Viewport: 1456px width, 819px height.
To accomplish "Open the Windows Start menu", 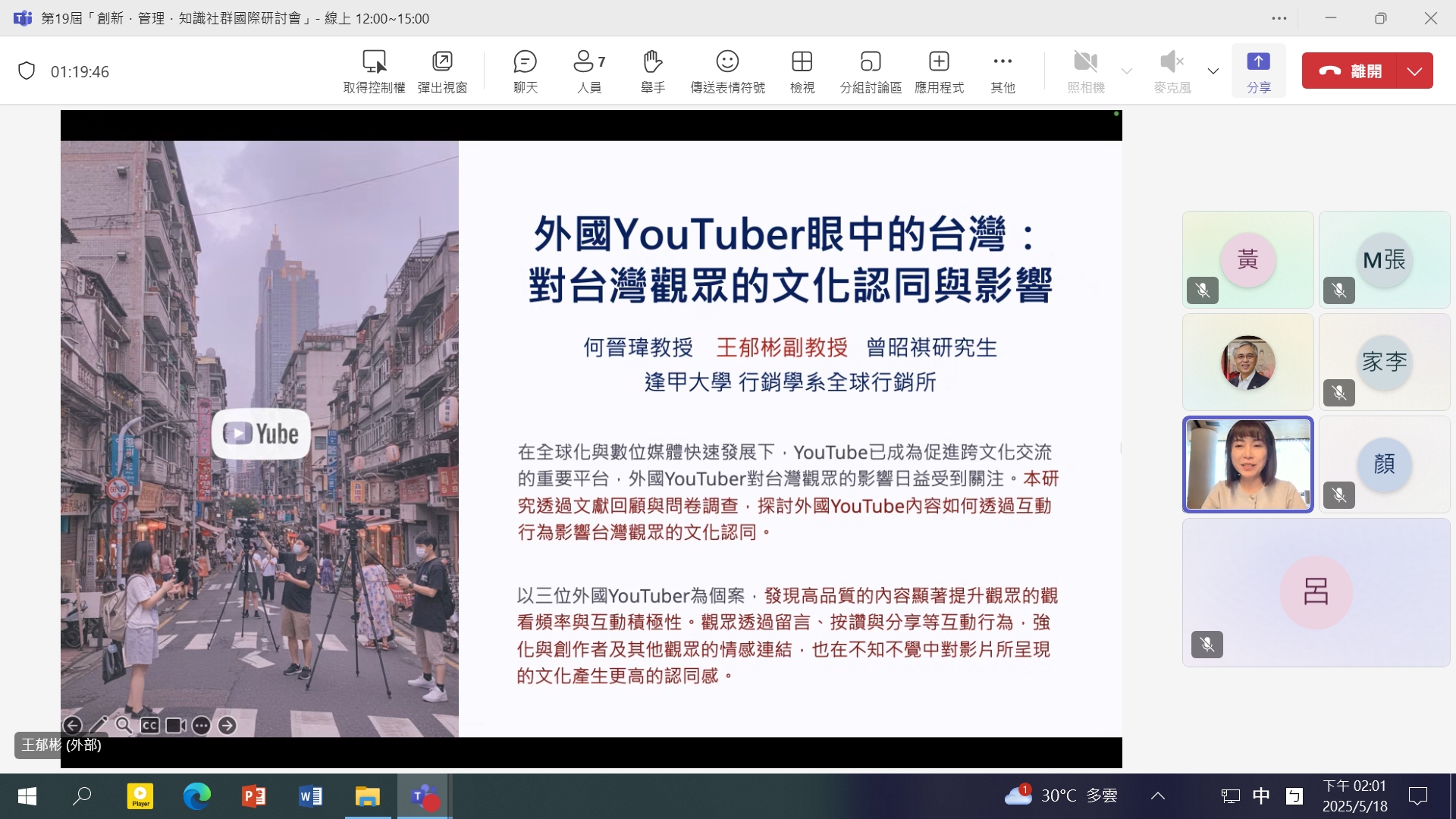I will tap(27, 796).
